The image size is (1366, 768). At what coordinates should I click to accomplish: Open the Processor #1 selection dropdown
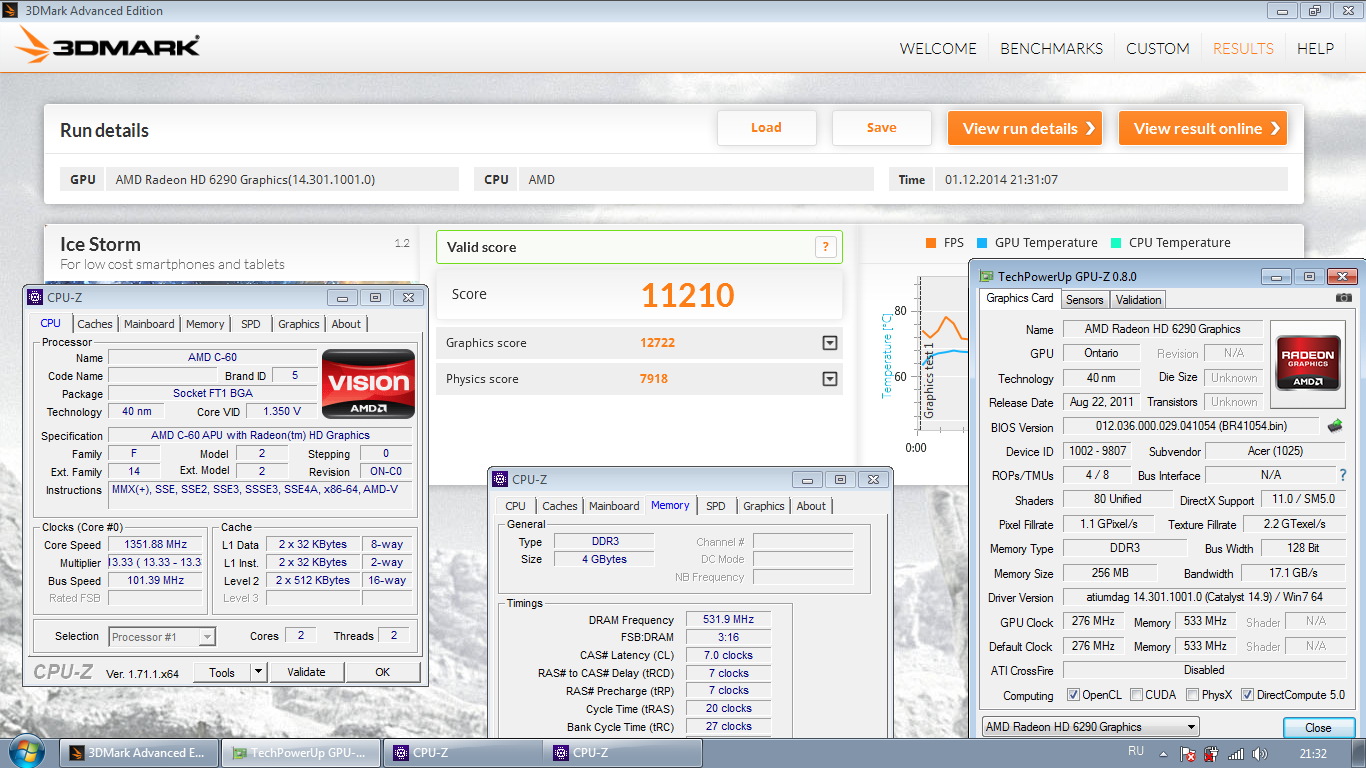click(x=162, y=636)
